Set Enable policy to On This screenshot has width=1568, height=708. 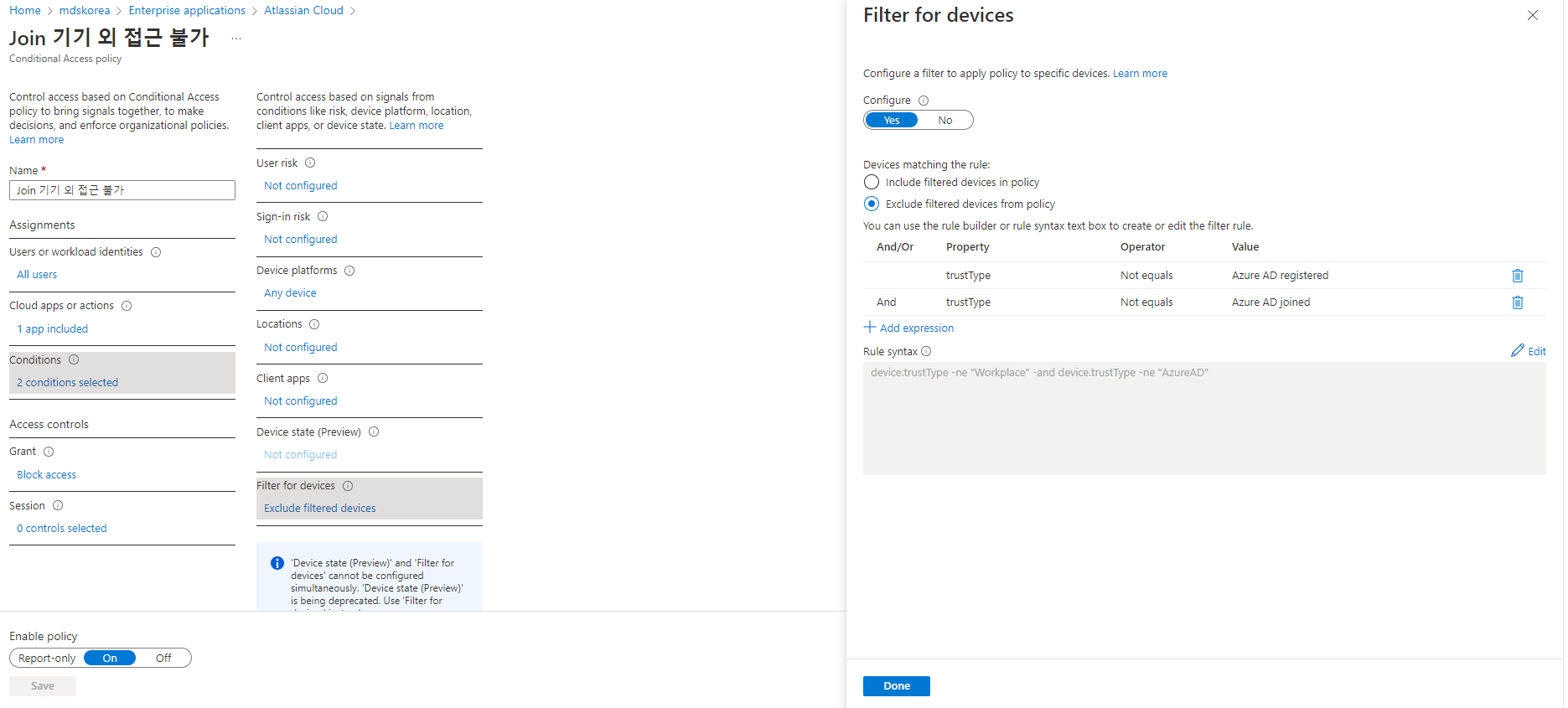(x=110, y=659)
